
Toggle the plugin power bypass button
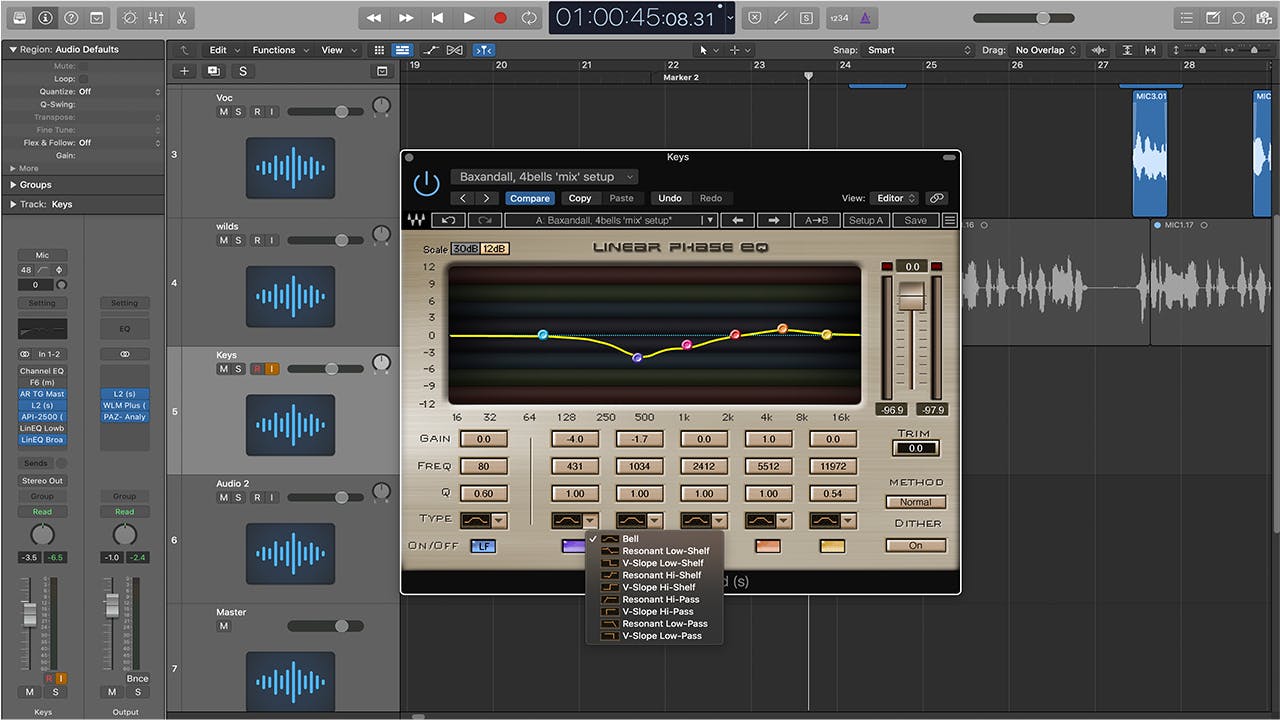(427, 183)
